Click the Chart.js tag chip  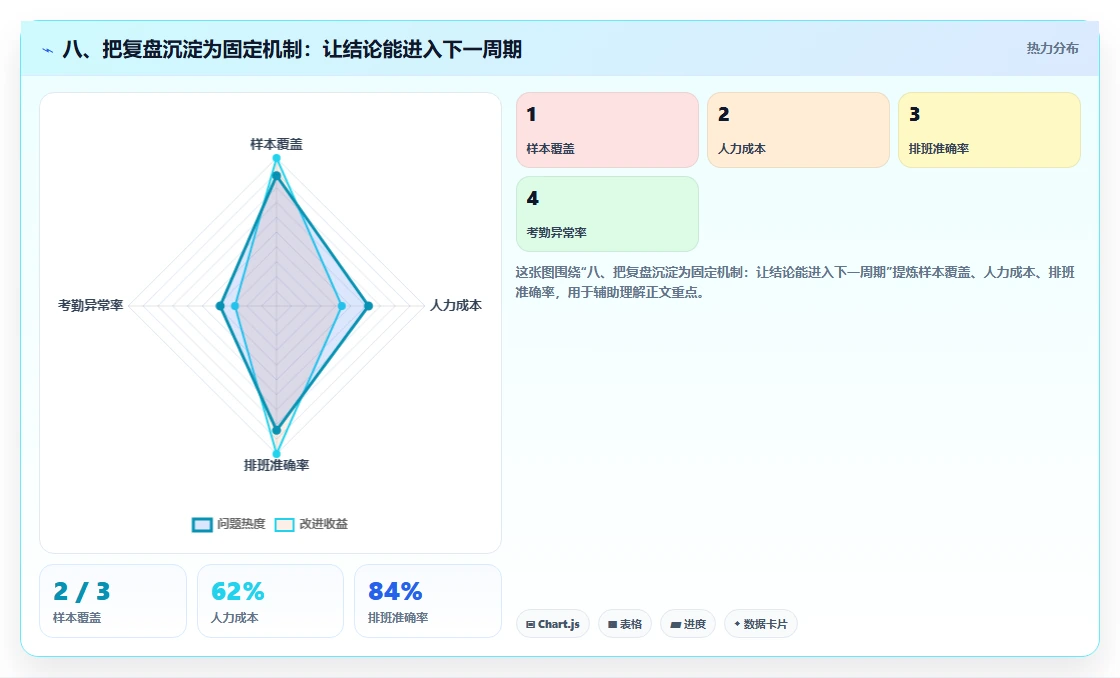(553, 624)
